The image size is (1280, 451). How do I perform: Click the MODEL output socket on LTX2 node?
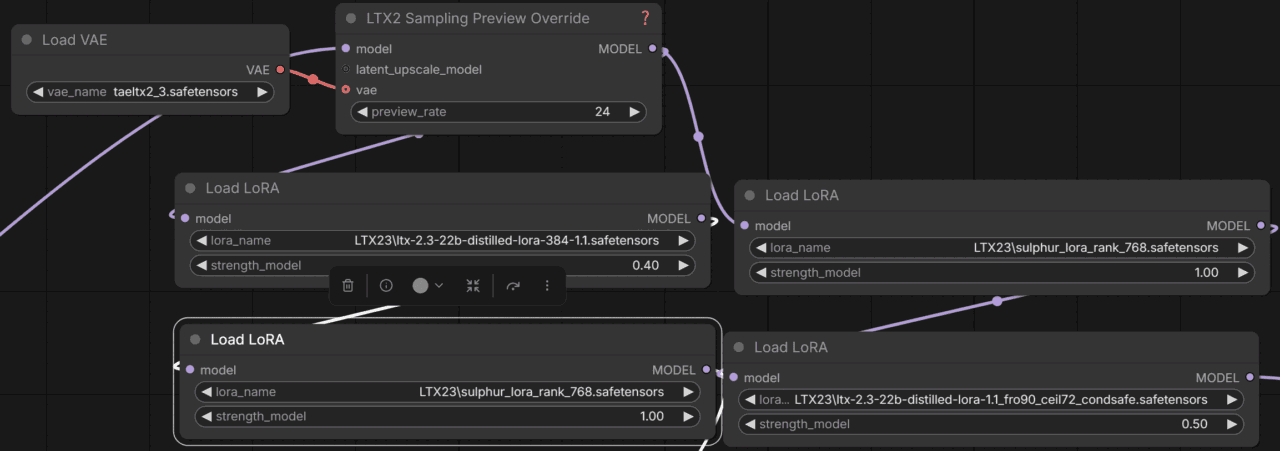(x=653, y=48)
